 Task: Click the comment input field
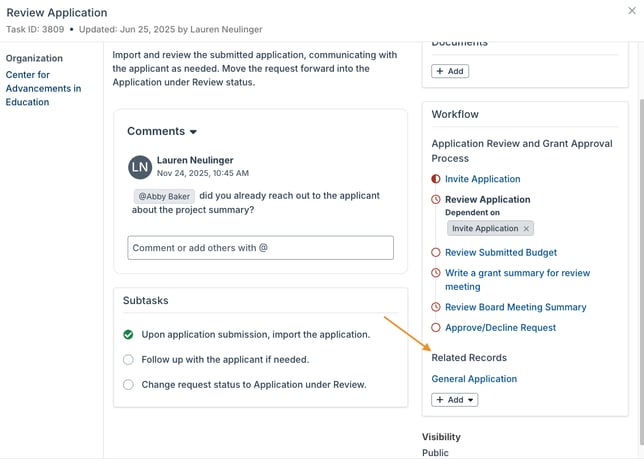tap(260, 248)
